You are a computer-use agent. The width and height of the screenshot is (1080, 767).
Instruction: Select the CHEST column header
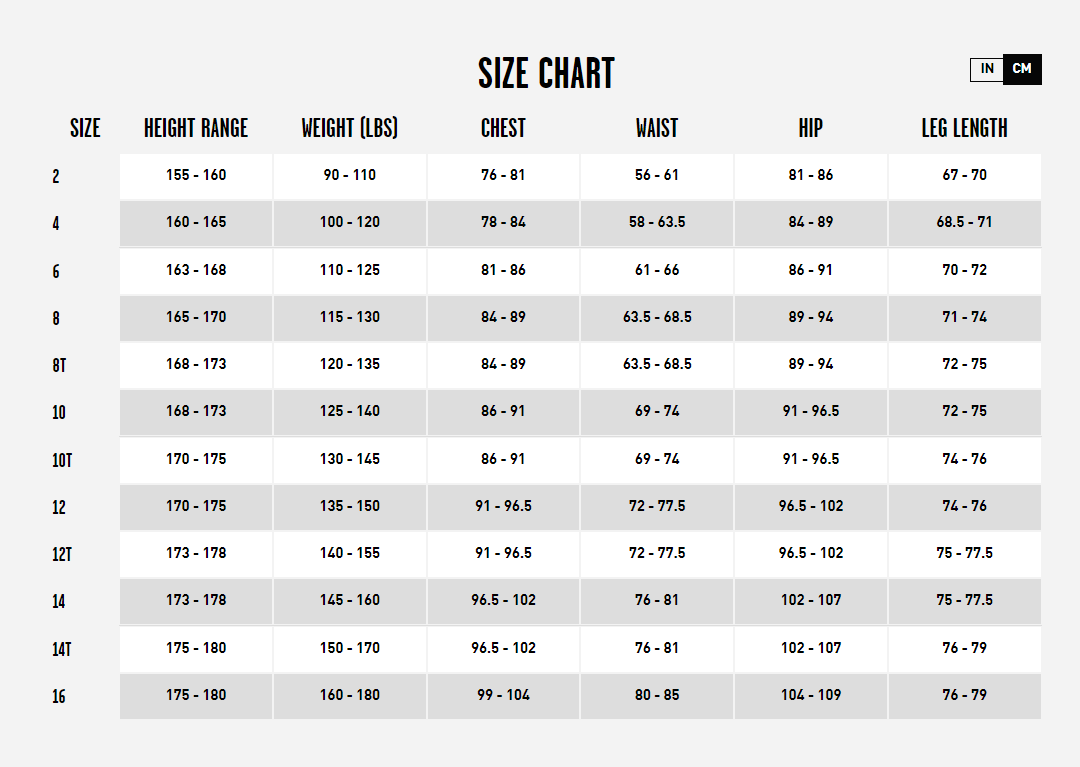pyautogui.click(x=503, y=128)
